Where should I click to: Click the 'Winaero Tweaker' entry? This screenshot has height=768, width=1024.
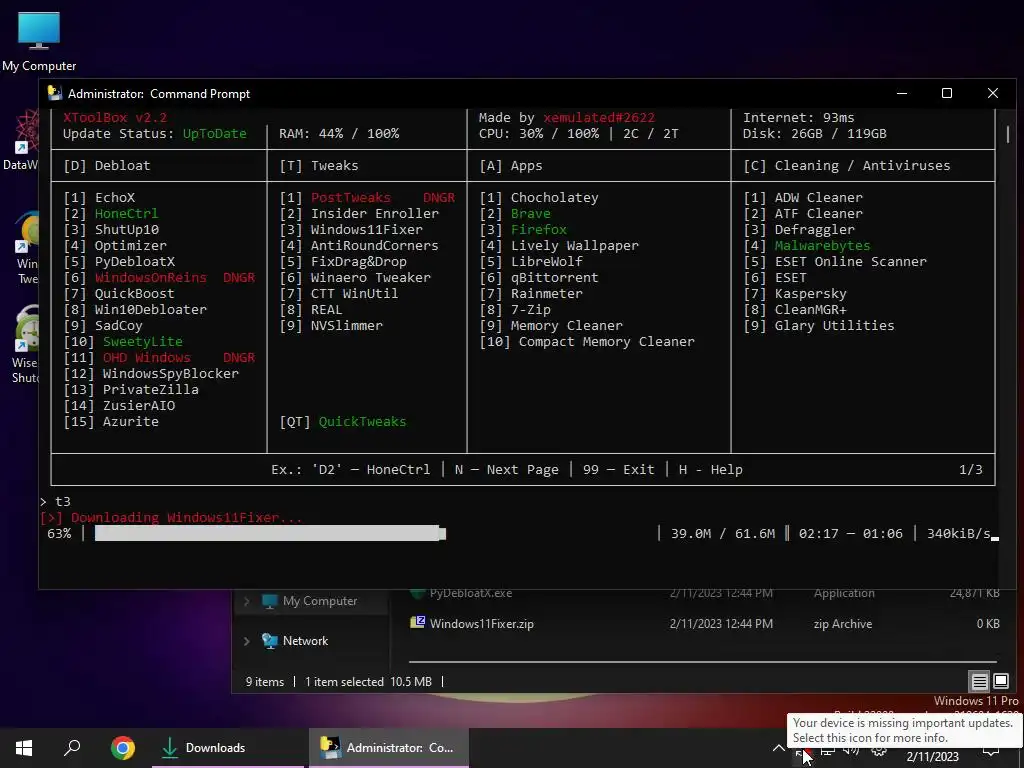pyautogui.click(x=371, y=278)
